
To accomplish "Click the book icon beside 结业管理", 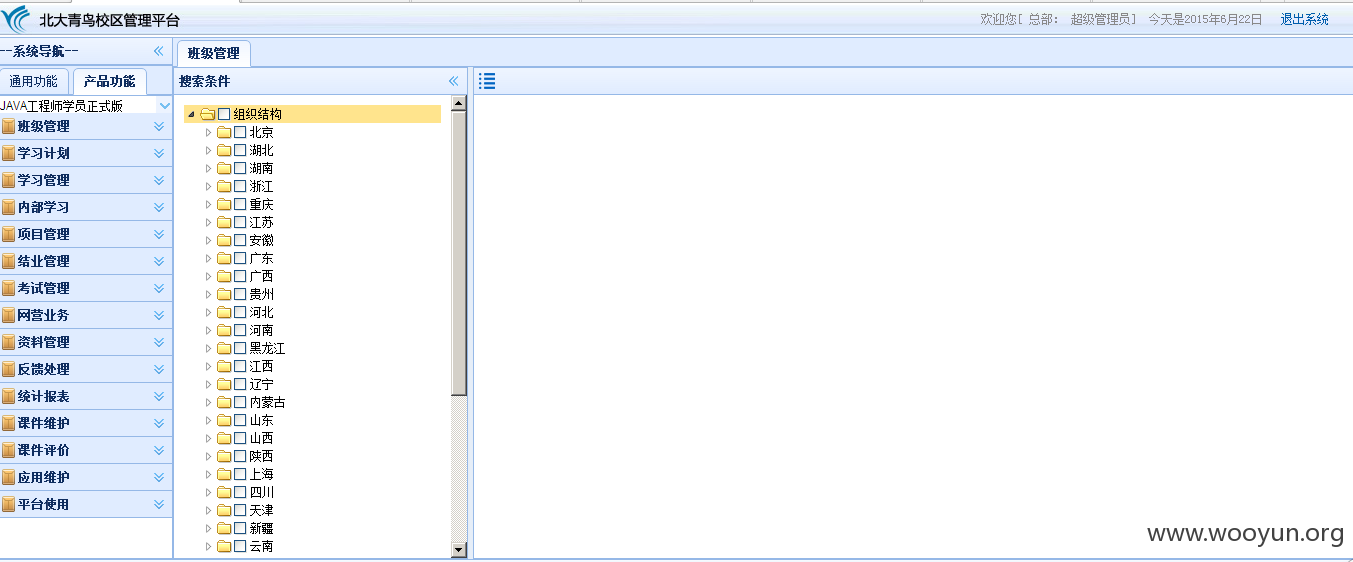I will tap(9, 261).
